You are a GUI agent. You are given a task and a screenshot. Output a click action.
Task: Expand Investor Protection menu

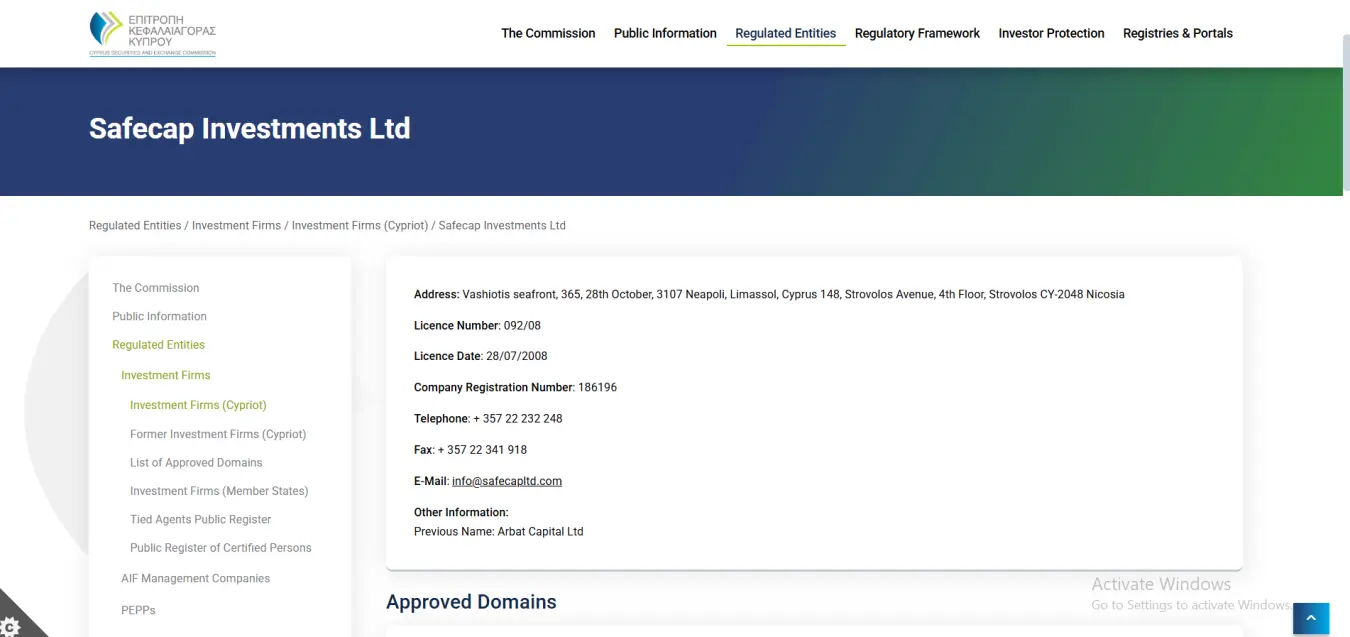(x=1051, y=33)
